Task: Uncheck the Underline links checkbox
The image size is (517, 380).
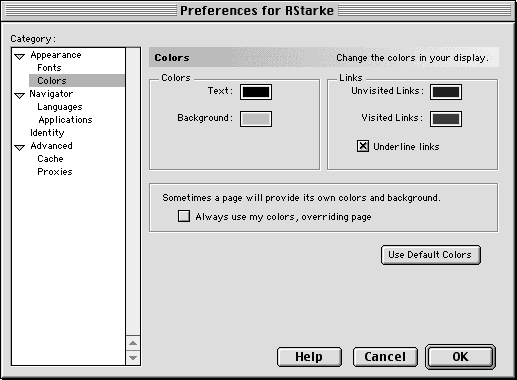Action: click(x=363, y=146)
